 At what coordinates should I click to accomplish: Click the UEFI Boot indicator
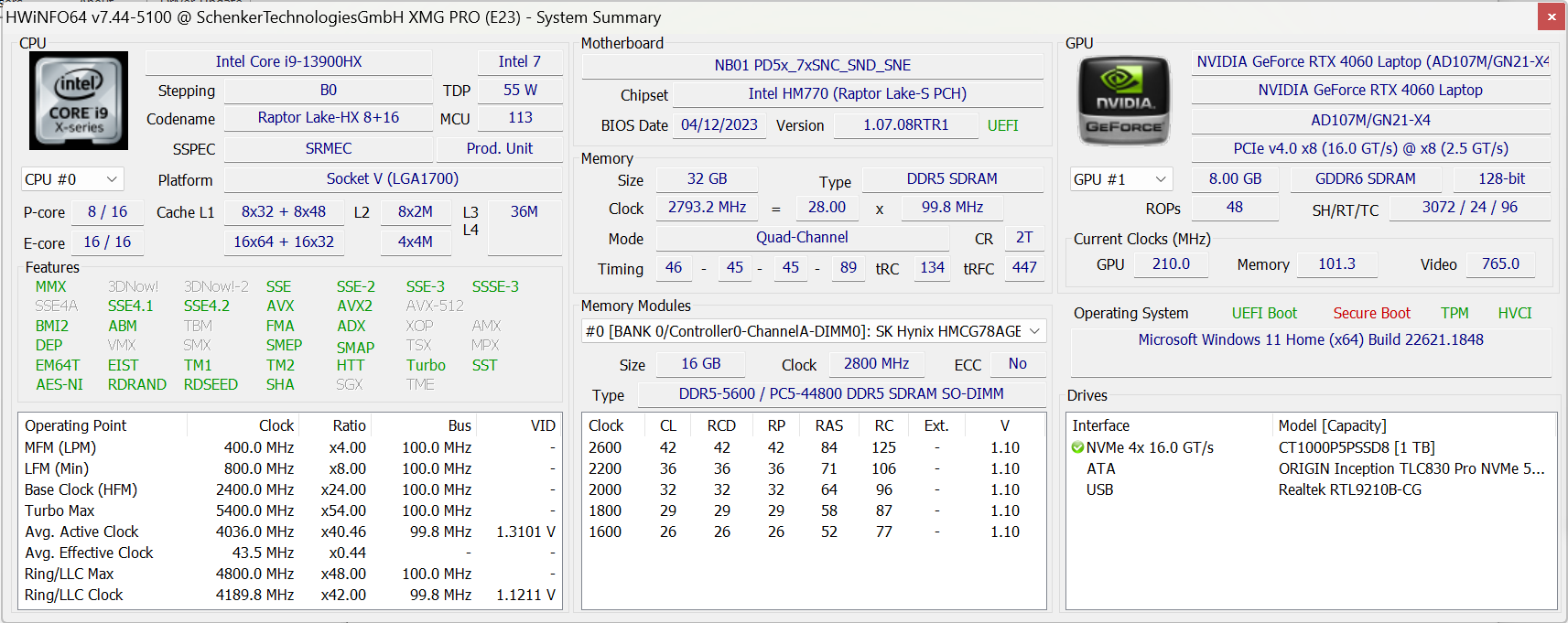pyautogui.click(x=1263, y=313)
